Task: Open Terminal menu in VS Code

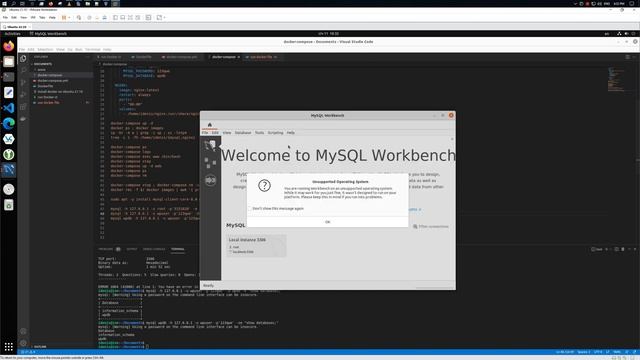Action: pos(93,49)
